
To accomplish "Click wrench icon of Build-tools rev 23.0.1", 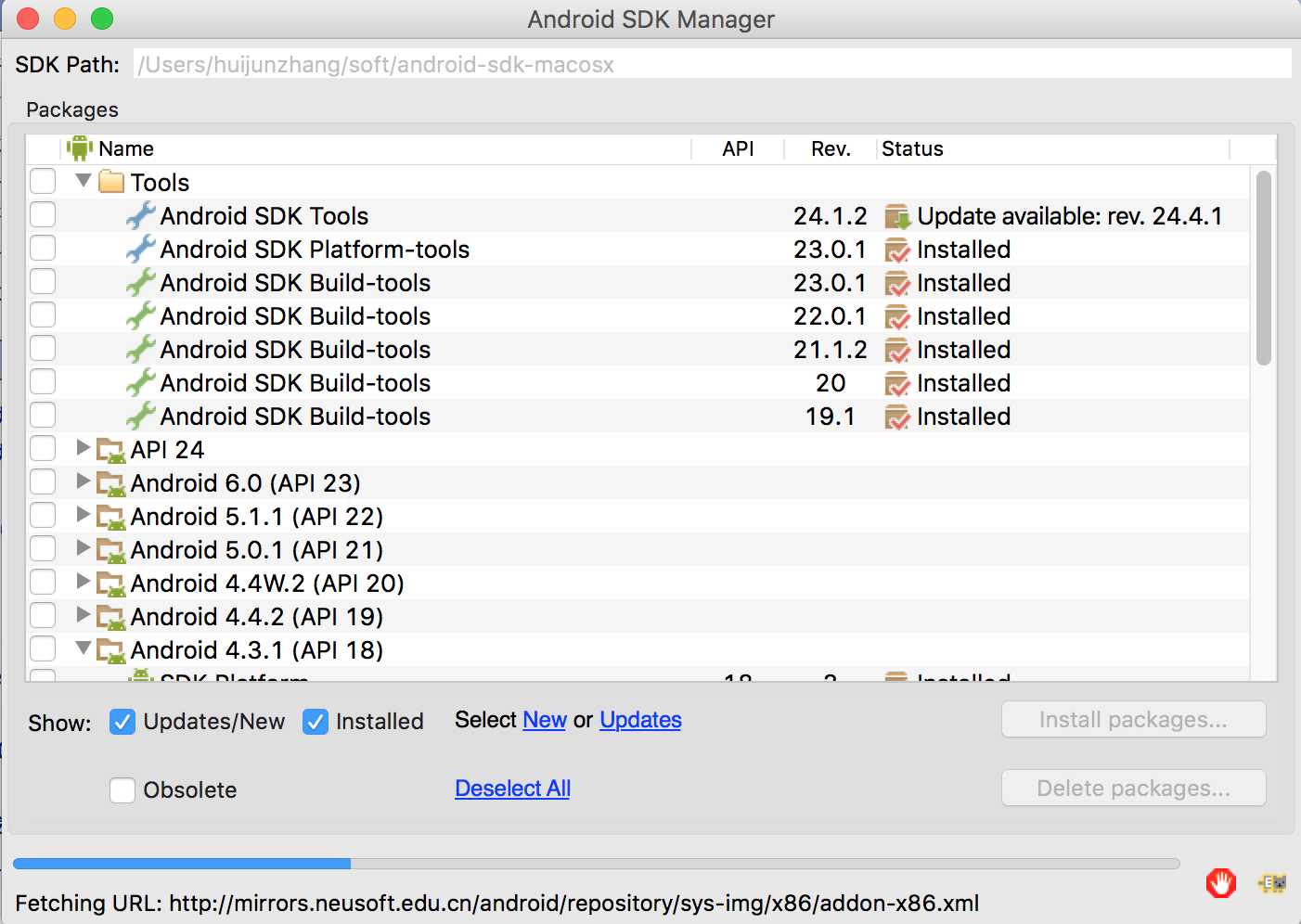I will 141,283.
